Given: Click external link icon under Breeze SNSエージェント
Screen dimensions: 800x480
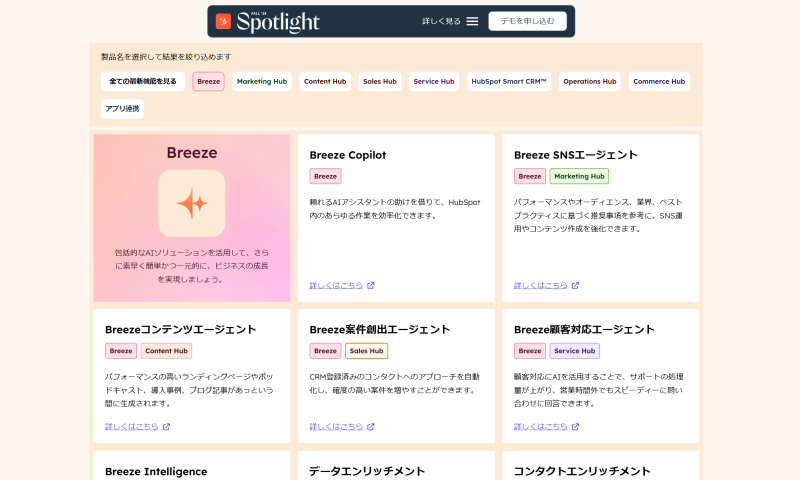Looking at the screenshot, I should click(576, 285).
